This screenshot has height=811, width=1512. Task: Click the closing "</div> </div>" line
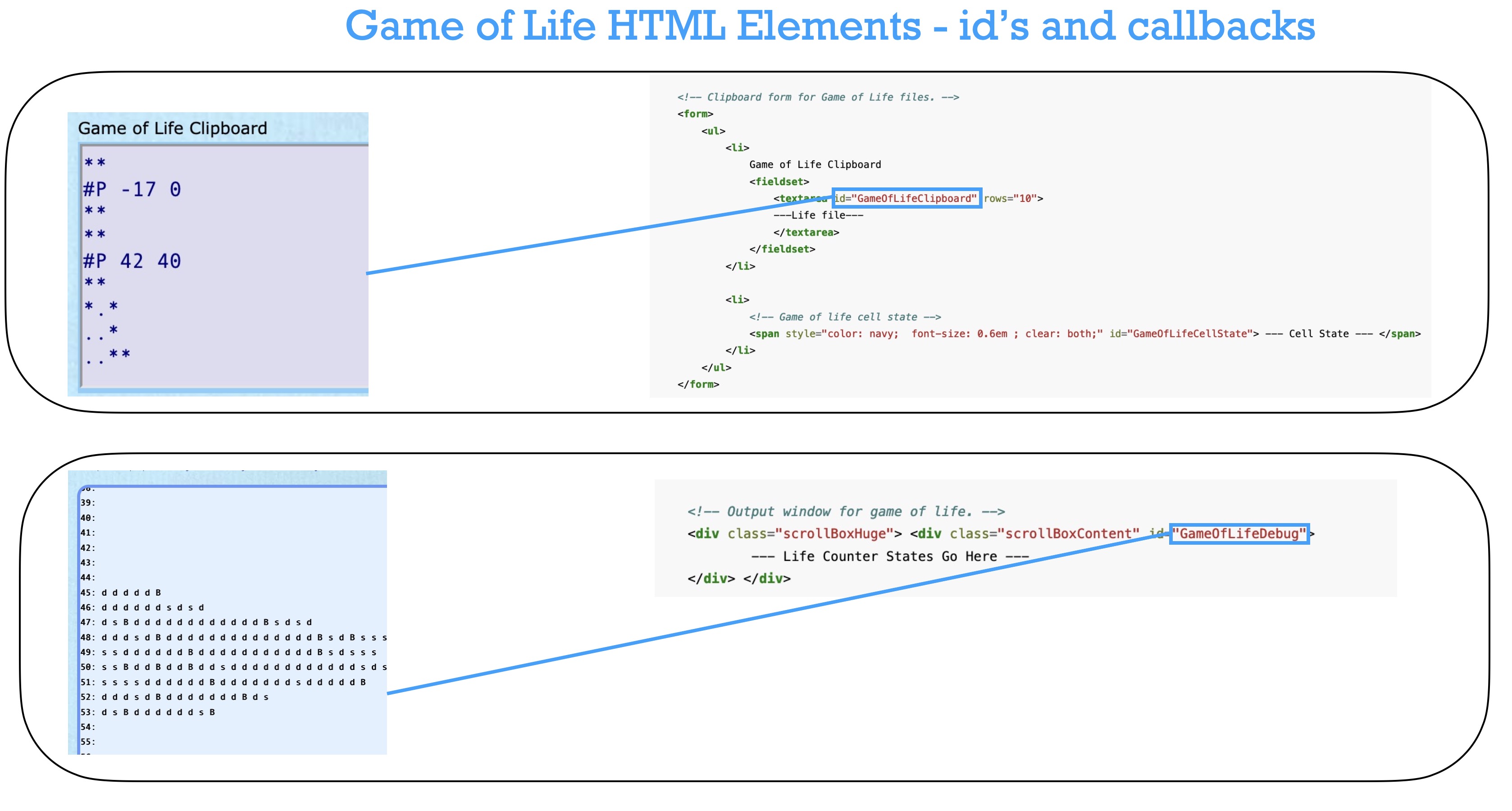(739, 579)
